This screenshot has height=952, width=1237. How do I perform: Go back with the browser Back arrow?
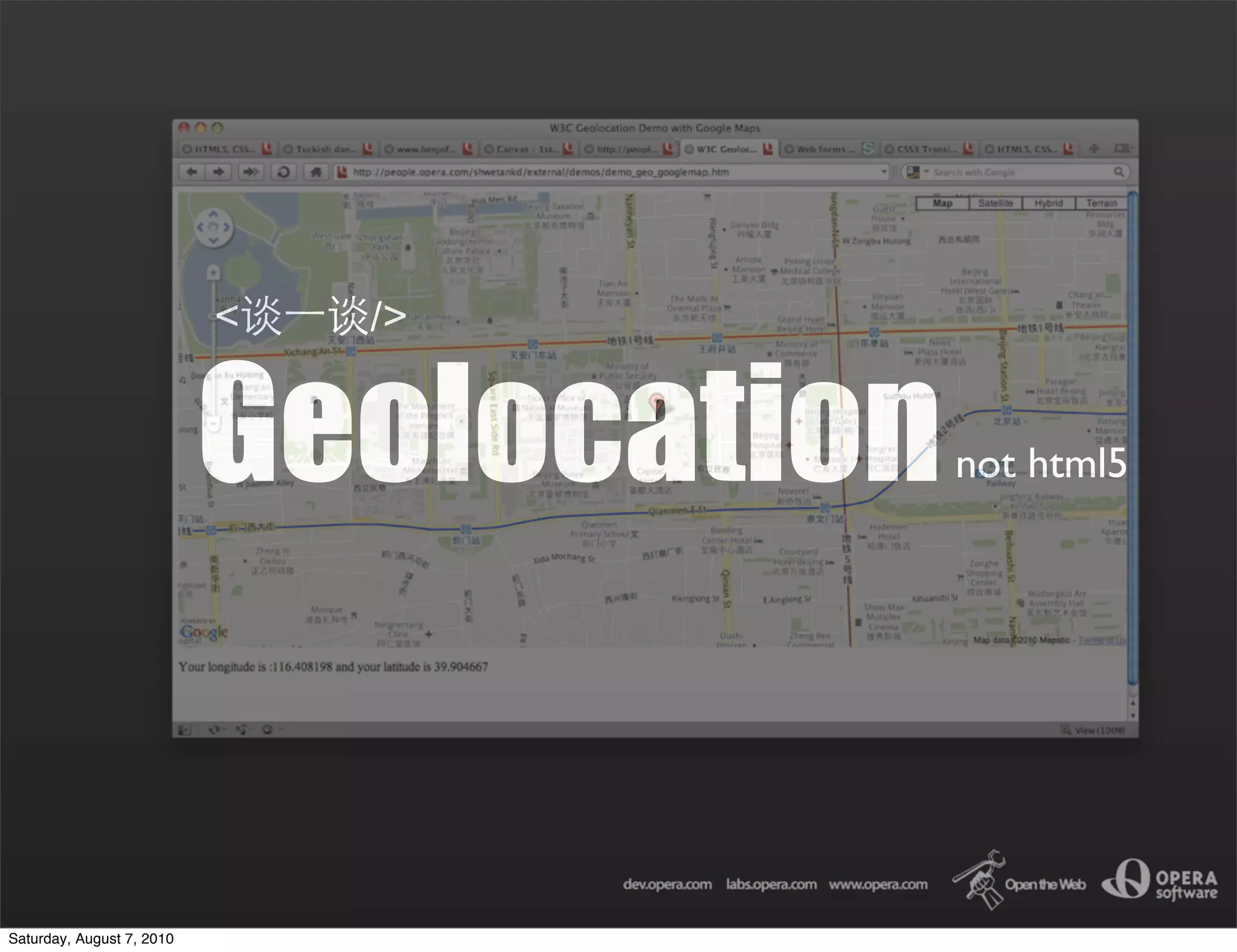192,172
